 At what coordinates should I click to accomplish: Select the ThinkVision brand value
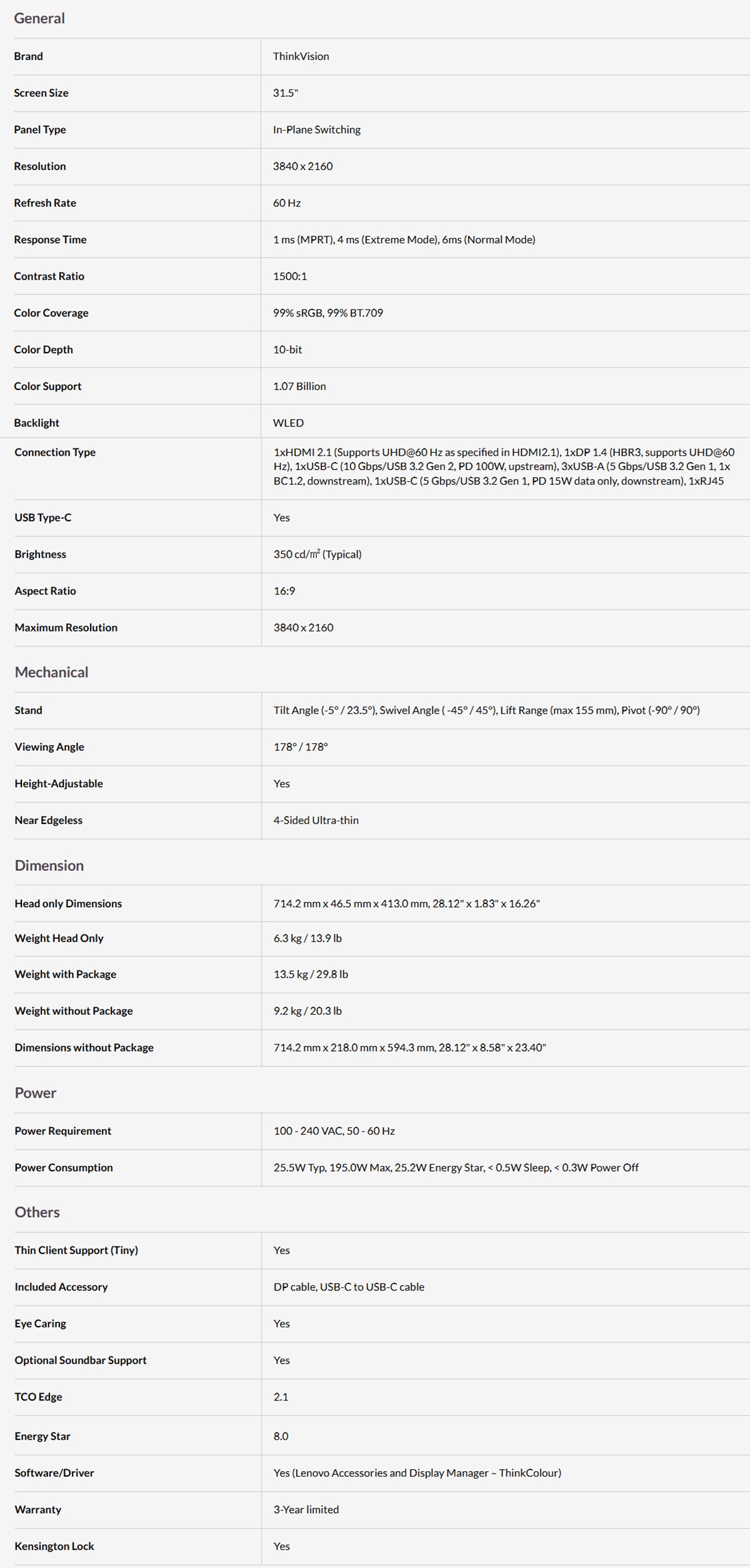point(301,56)
